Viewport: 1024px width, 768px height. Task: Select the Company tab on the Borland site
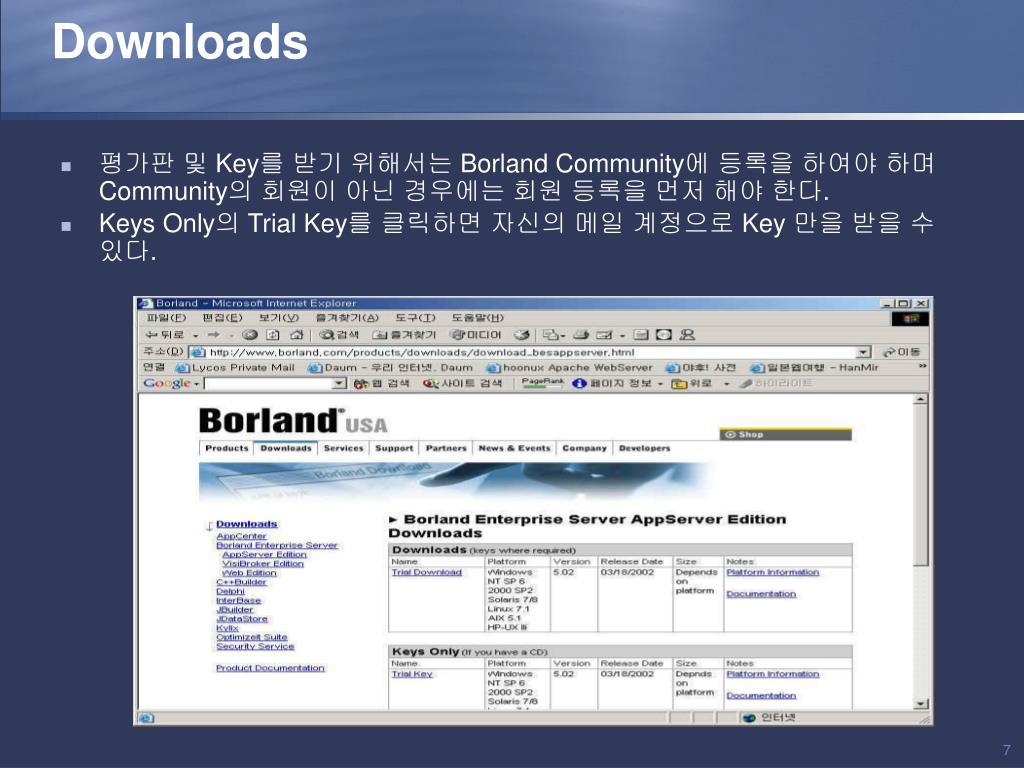[x=584, y=448]
